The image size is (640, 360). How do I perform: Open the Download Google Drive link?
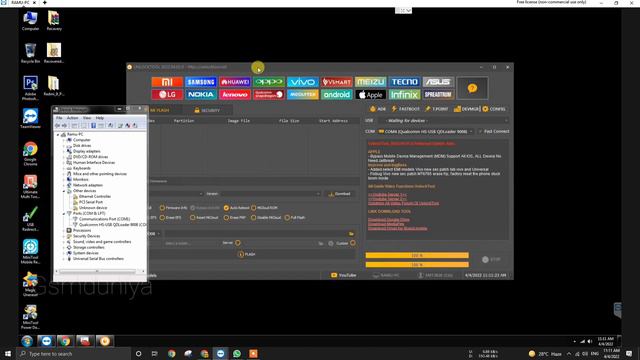[389, 220]
